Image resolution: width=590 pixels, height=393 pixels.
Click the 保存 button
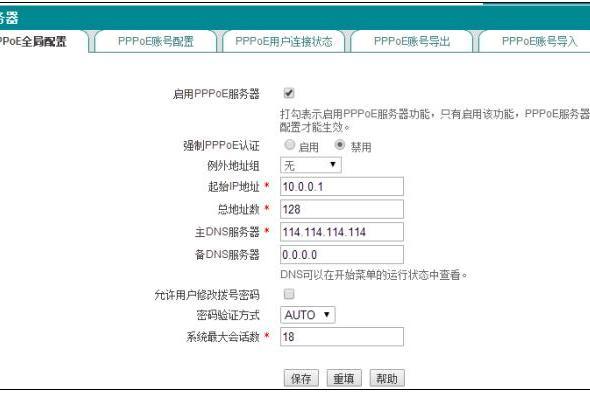(x=301, y=378)
